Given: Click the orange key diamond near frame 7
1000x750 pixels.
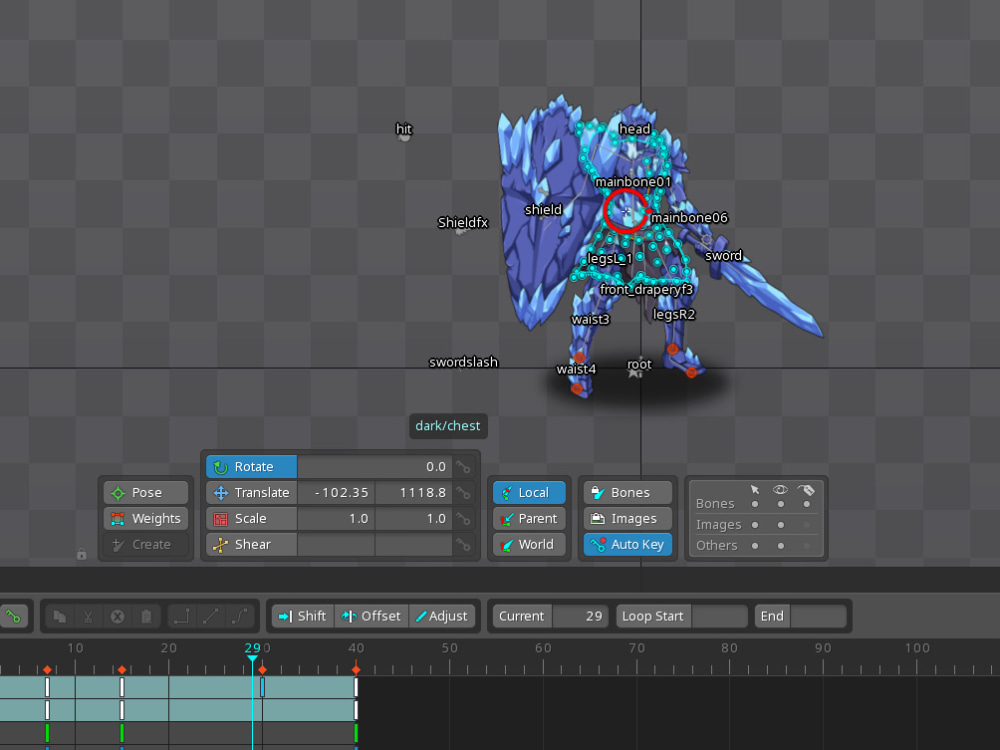Looking at the screenshot, I should click(47, 670).
